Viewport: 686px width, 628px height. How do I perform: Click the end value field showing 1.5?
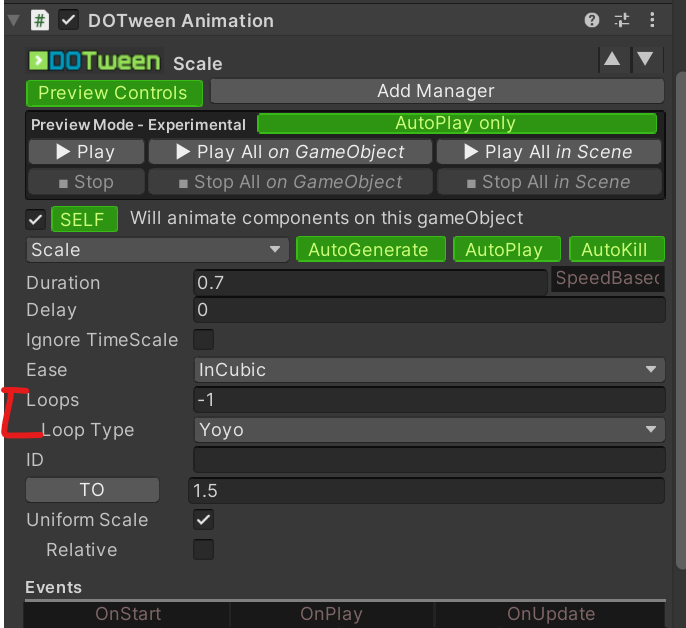click(x=426, y=490)
